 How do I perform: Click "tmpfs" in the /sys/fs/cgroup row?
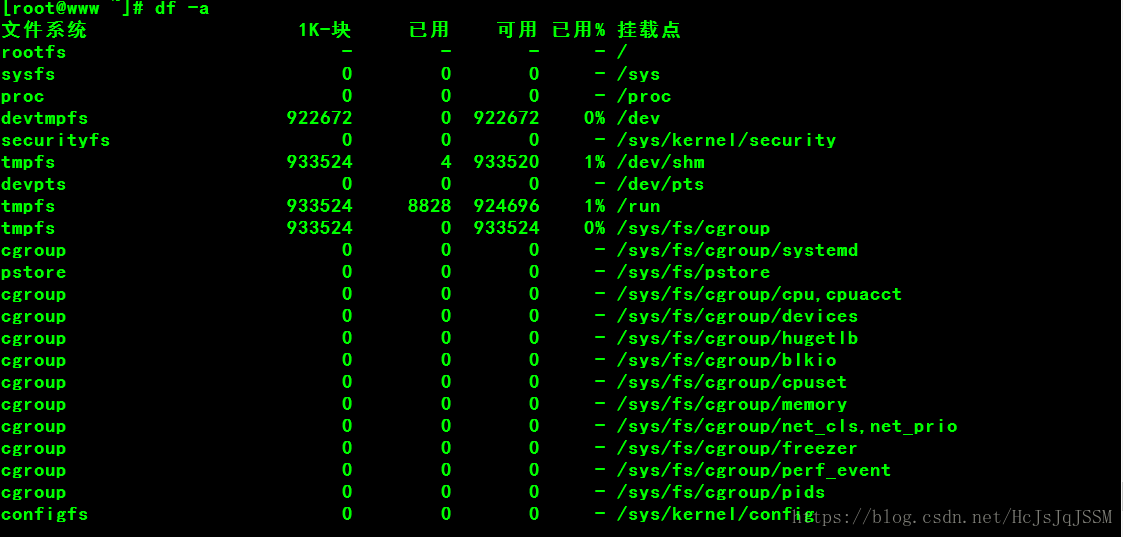(29, 228)
